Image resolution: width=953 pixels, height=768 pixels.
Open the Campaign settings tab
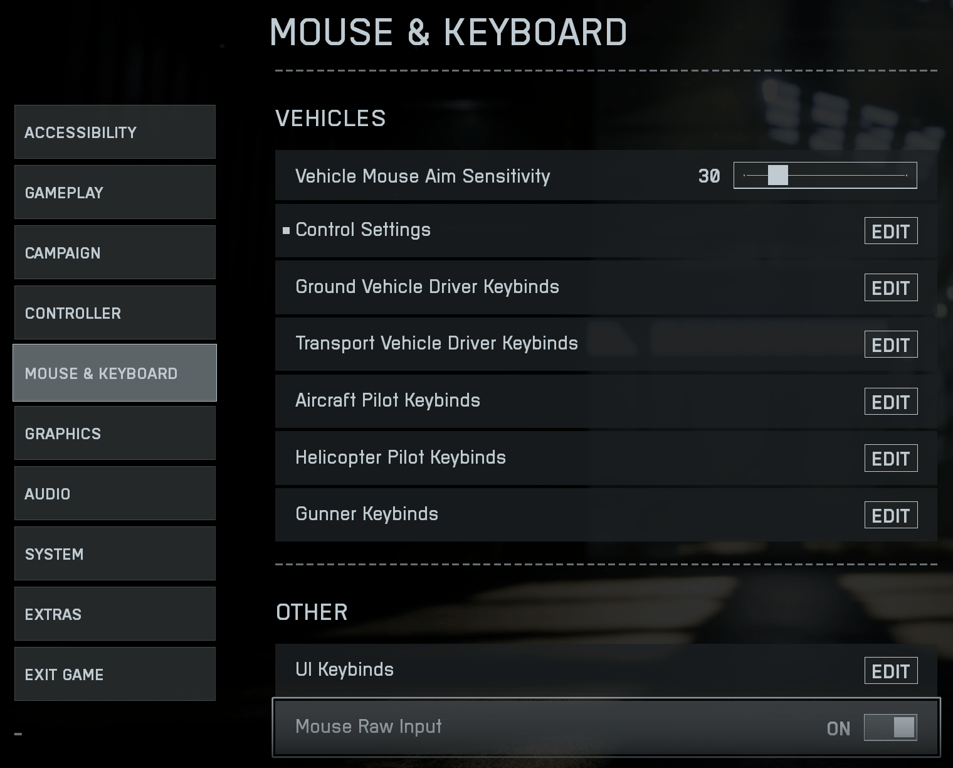(x=114, y=253)
